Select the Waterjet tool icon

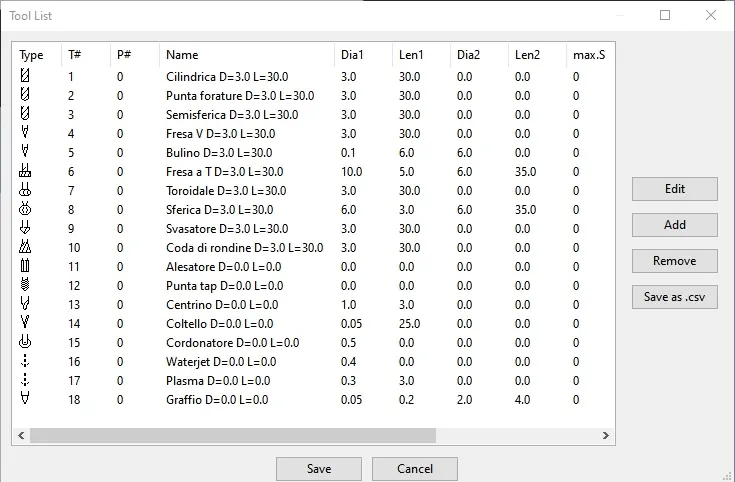click(x=25, y=361)
